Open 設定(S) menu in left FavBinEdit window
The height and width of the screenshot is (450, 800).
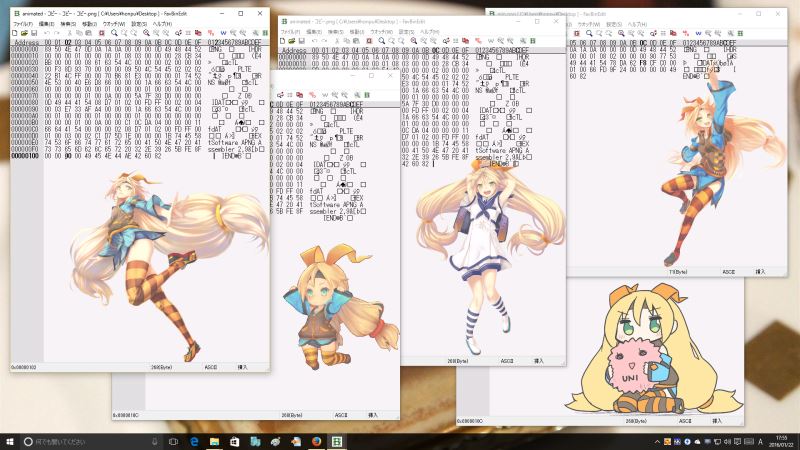pos(139,24)
